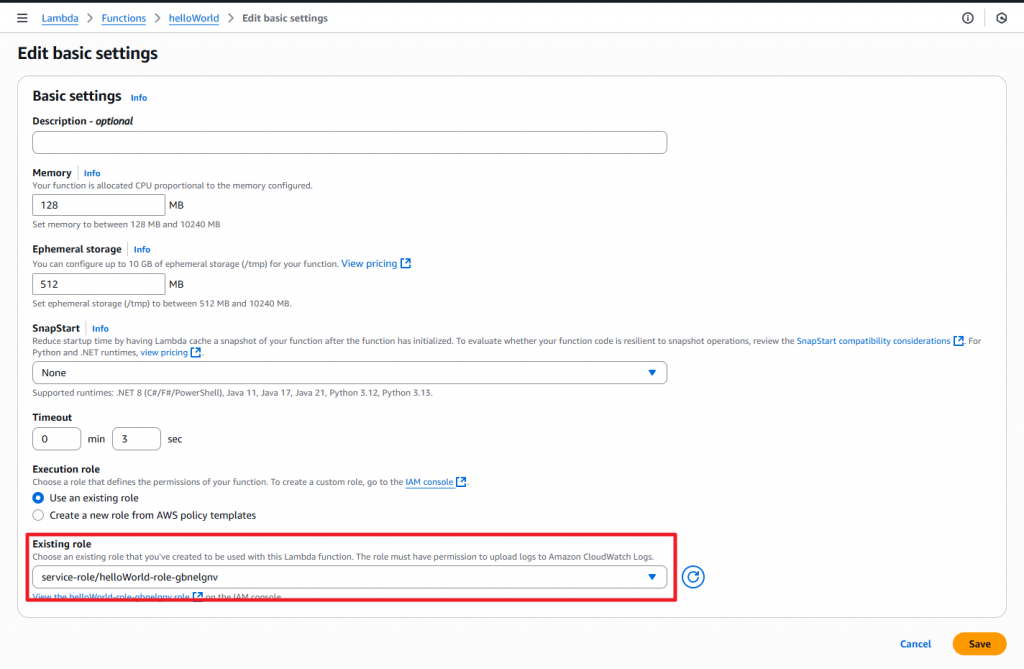Click the Supported runtimes note under SnapStart
1024x669 pixels.
click(232, 393)
